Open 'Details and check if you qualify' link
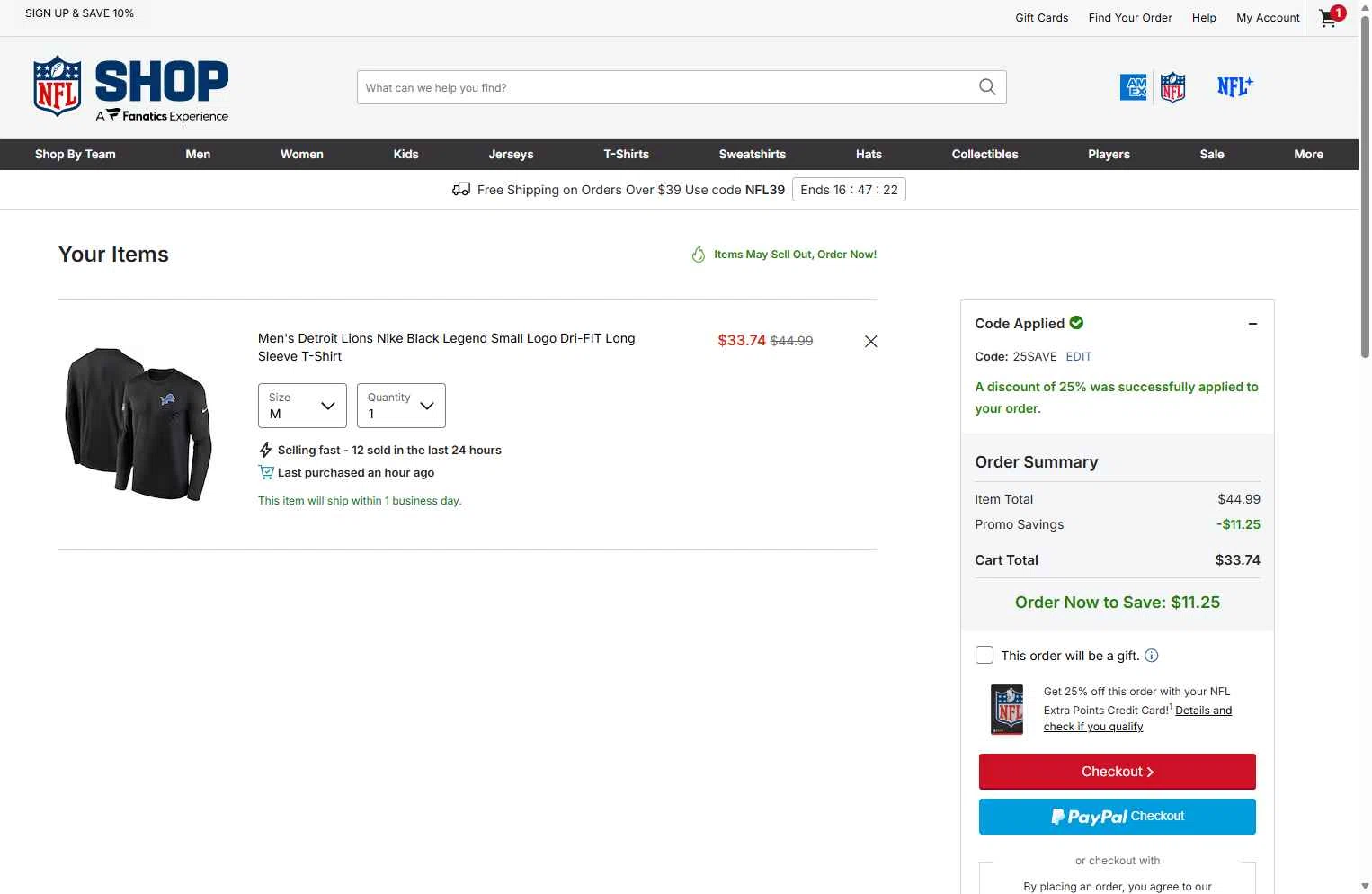Image resolution: width=1372 pixels, height=894 pixels. pyautogui.click(x=1138, y=719)
